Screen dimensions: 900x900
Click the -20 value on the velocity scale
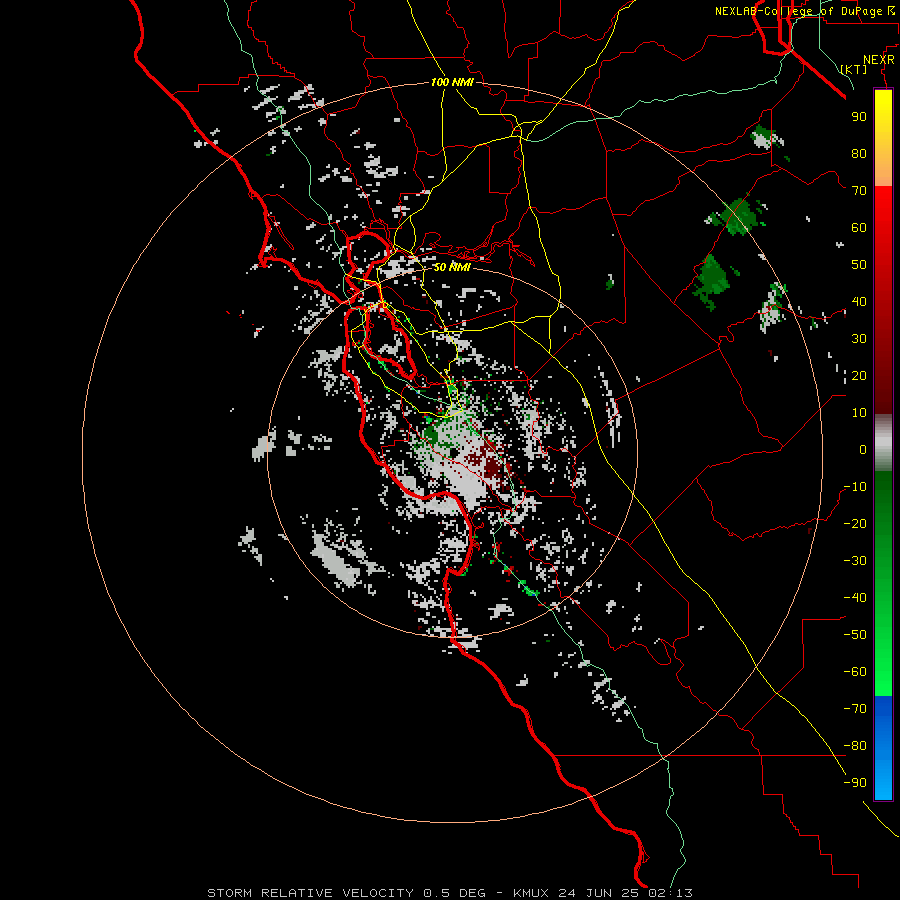pyautogui.click(x=855, y=524)
